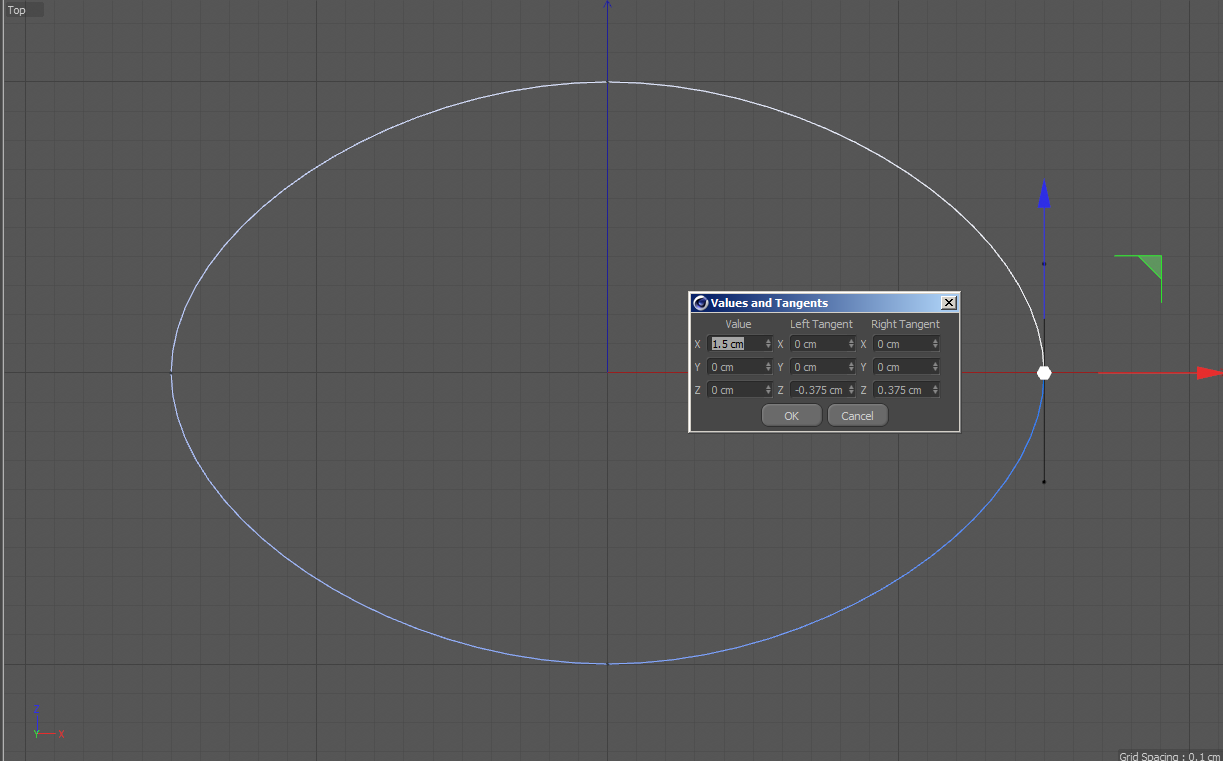Select the Left Tangent Z field
This screenshot has width=1223, height=761.
tap(818, 390)
